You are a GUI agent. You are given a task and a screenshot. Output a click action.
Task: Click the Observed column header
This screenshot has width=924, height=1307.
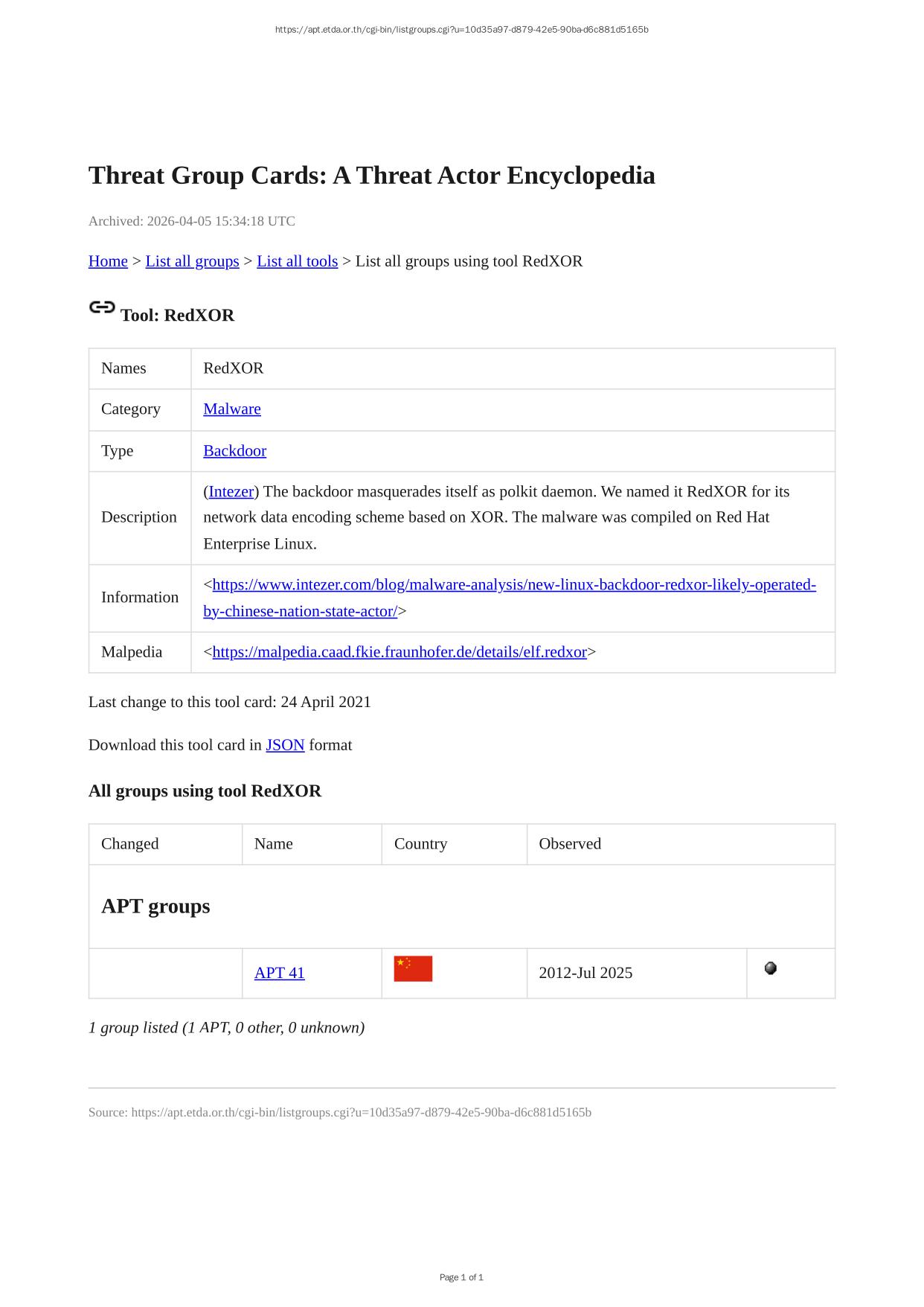pos(570,844)
